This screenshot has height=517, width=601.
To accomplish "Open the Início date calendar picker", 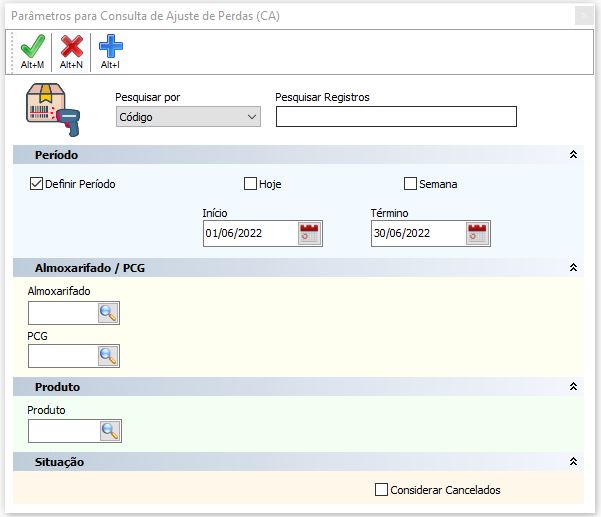I will click(310, 233).
